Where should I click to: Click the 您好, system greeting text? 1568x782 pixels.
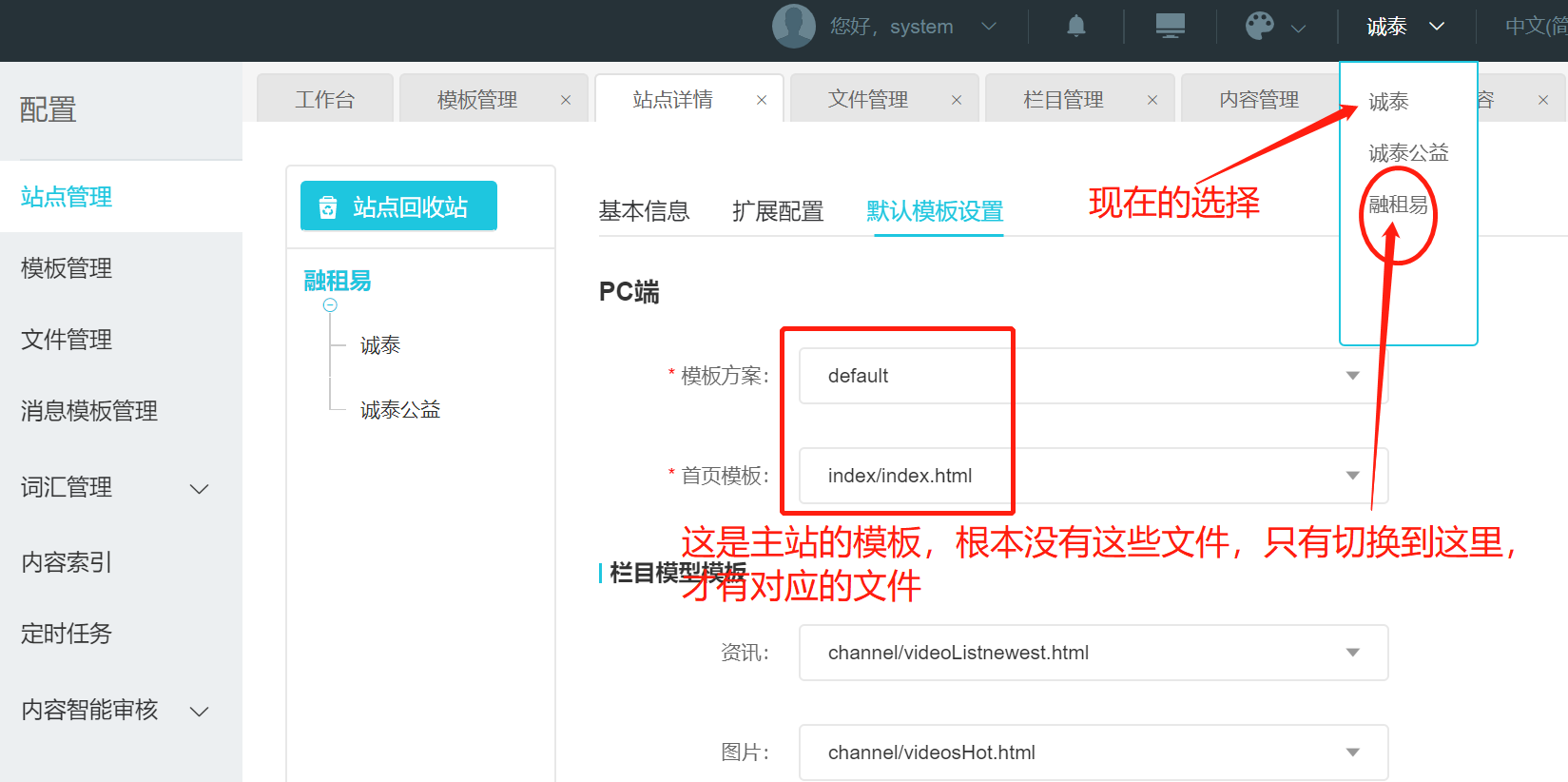click(x=891, y=27)
